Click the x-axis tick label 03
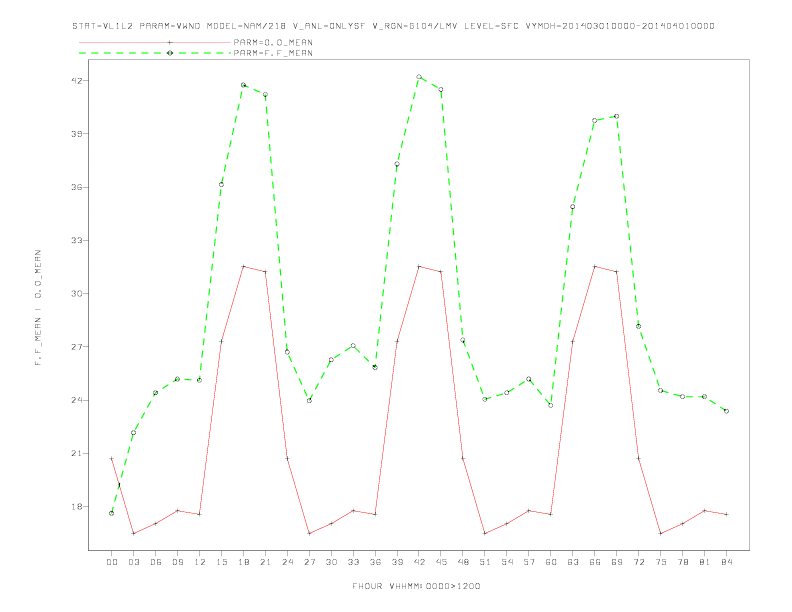The width and height of the screenshot is (792, 612). 133,562
